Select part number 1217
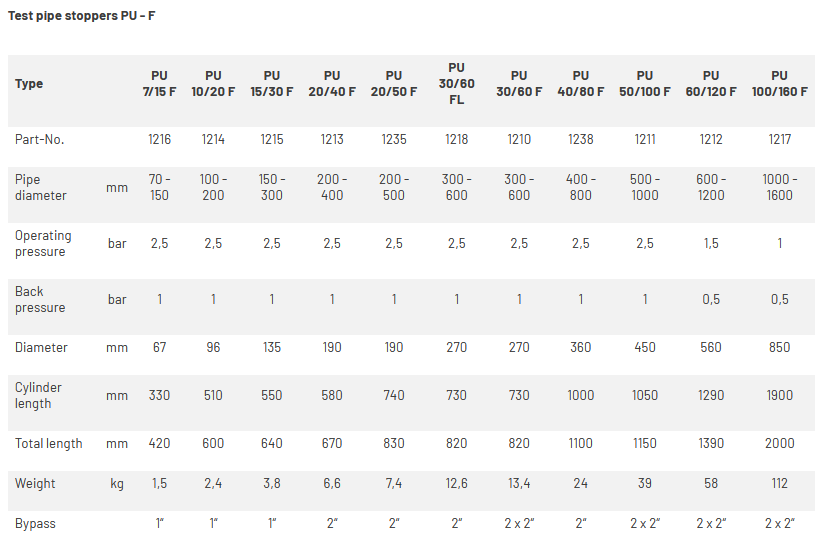 tap(780, 139)
